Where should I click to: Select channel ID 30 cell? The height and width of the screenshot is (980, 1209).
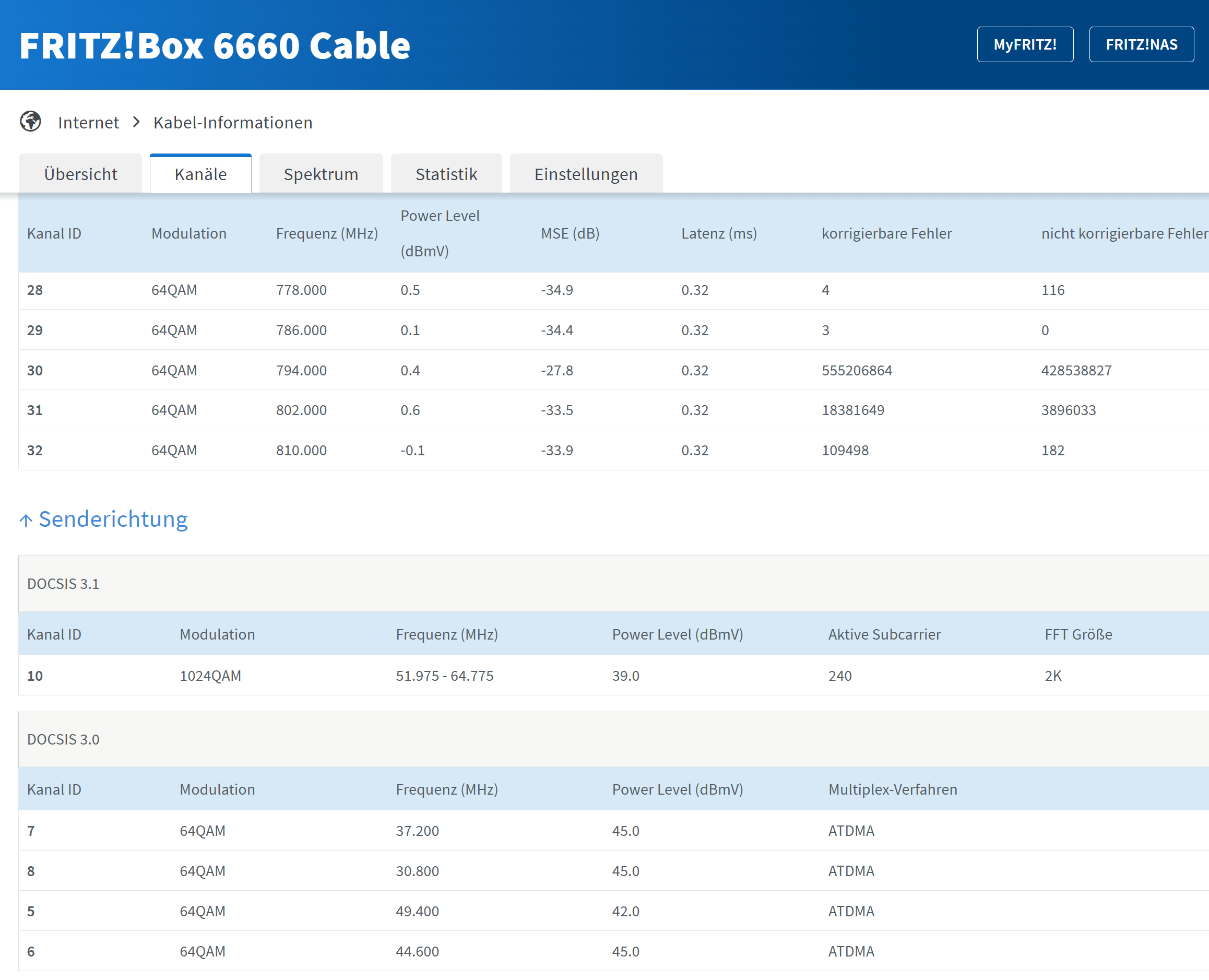(35, 370)
